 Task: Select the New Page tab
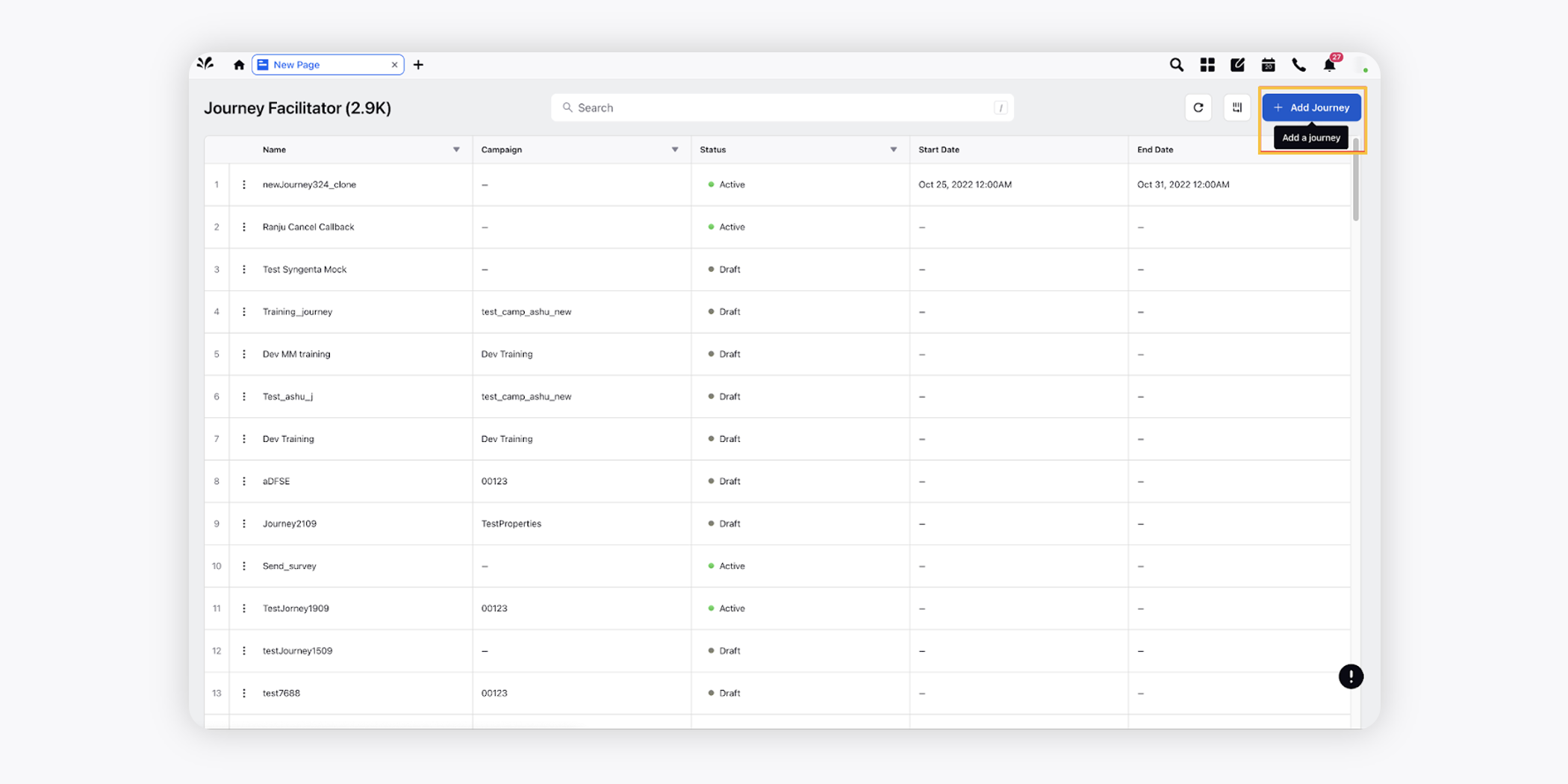click(328, 65)
